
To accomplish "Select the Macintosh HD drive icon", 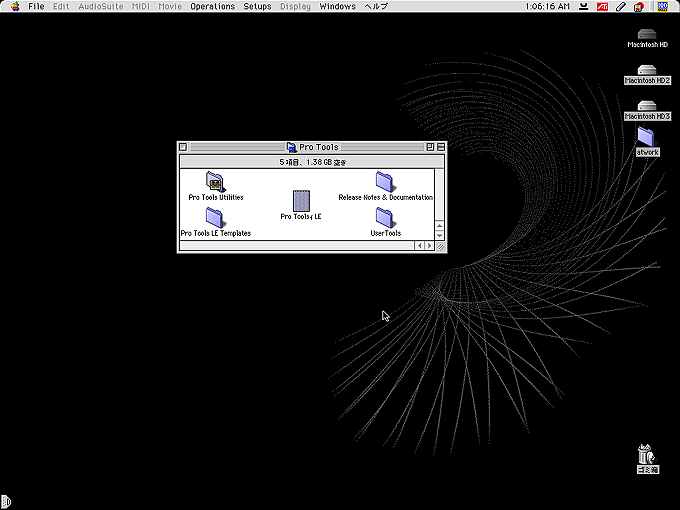I will tap(647, 34).
